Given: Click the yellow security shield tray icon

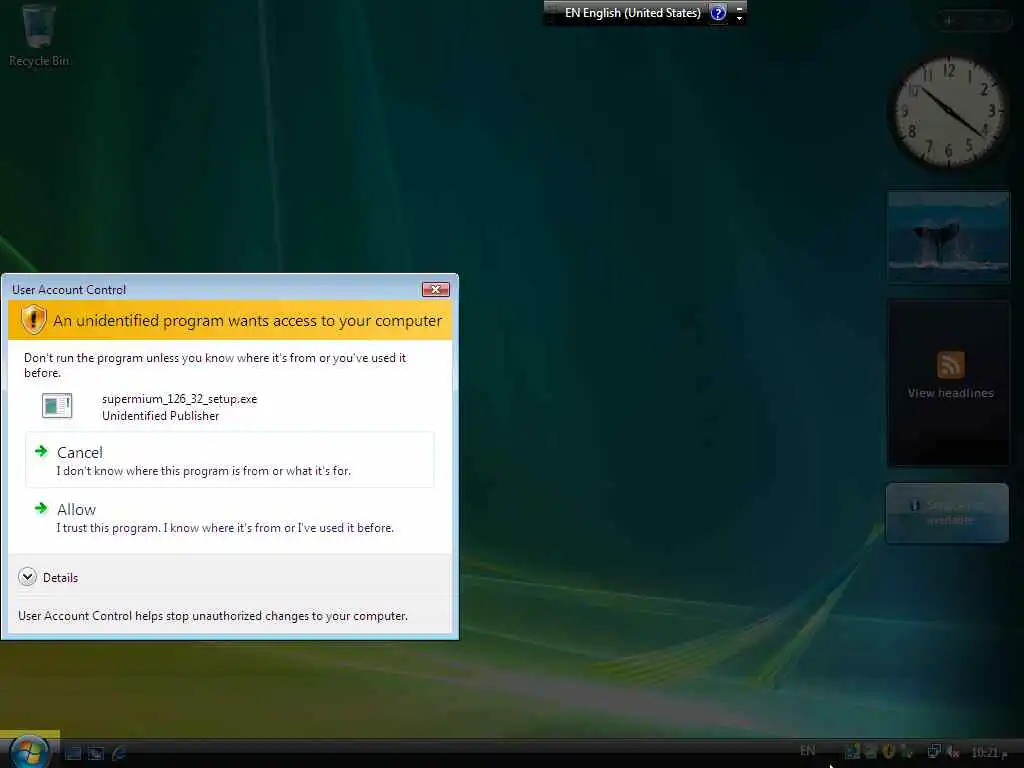Looking at the screenshot, I should [889, 752].
